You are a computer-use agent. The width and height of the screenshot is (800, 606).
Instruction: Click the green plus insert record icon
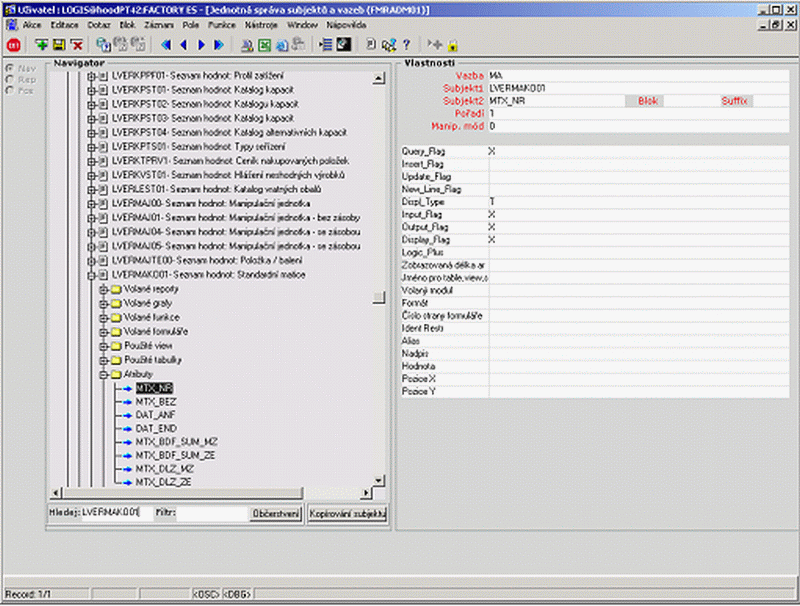(41, 45)
